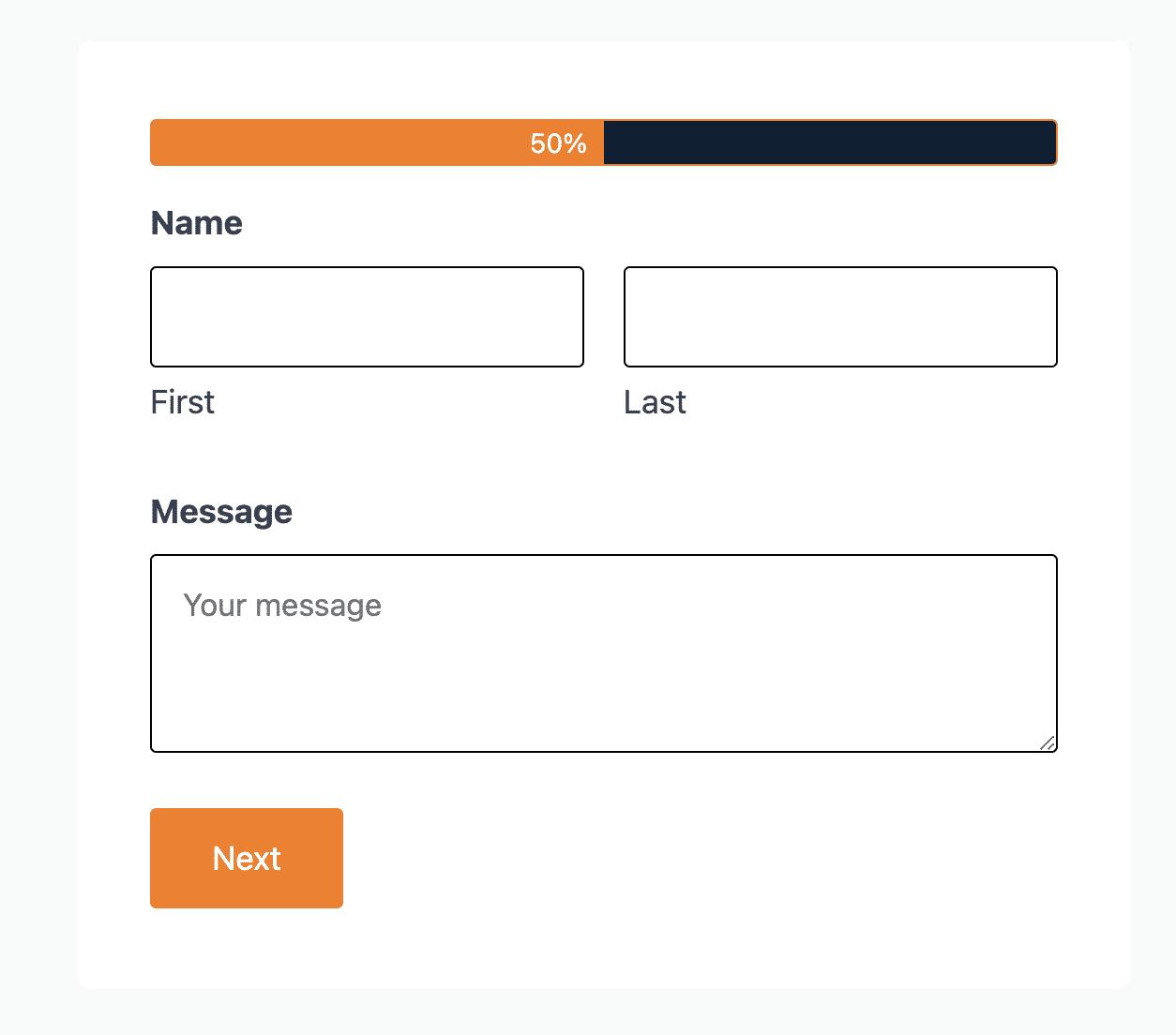Click the bold Message field label
The image size is (1176, 1035).
coord(221,512)
